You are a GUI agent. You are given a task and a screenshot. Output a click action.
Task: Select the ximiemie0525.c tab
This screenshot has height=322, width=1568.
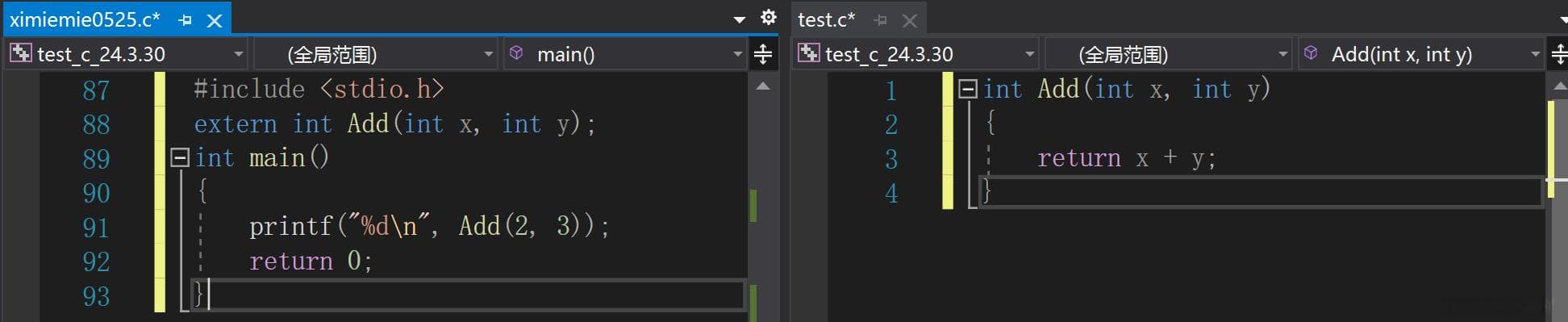pyautogui.click(x=85, y=19)
